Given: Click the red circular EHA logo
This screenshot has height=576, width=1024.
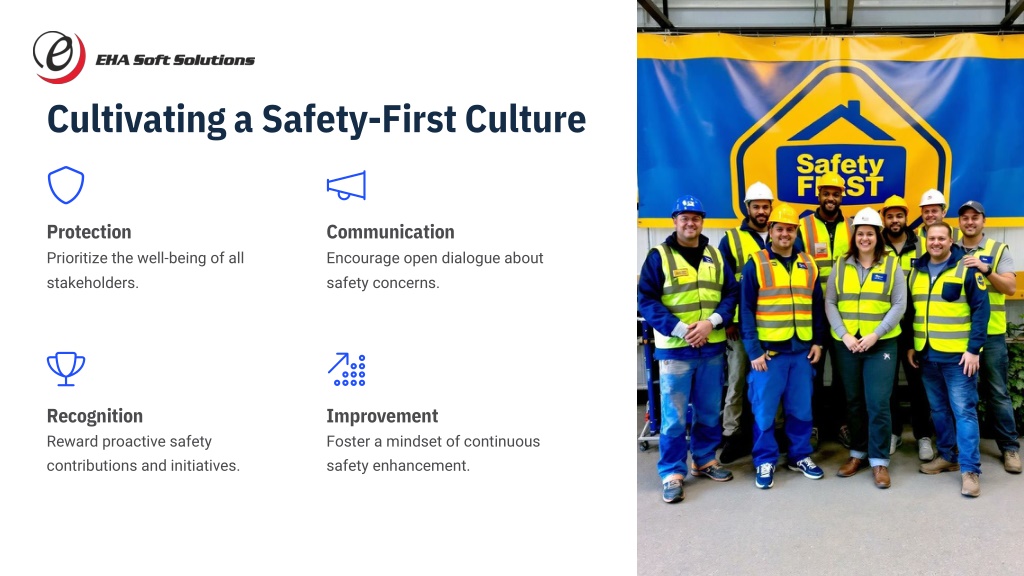Looking at the screenshot, I should [x=59, y=57].
